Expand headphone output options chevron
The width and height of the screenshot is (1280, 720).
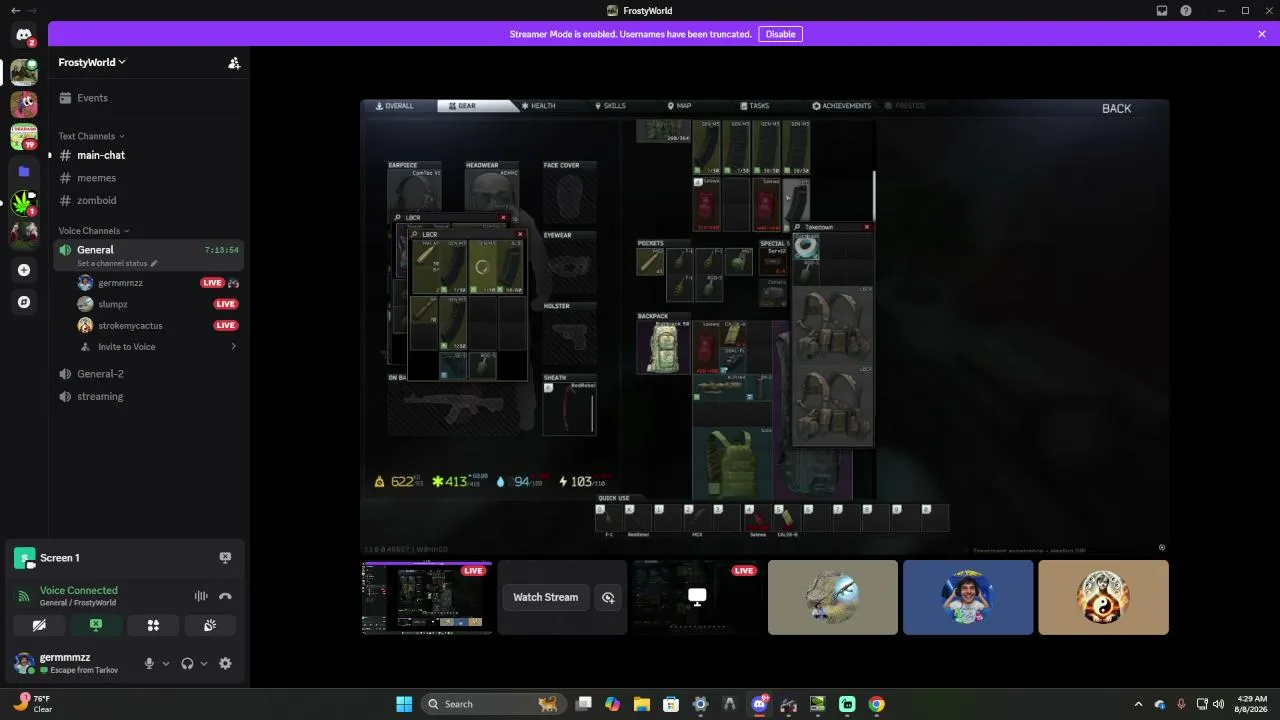tap(204, 663)
